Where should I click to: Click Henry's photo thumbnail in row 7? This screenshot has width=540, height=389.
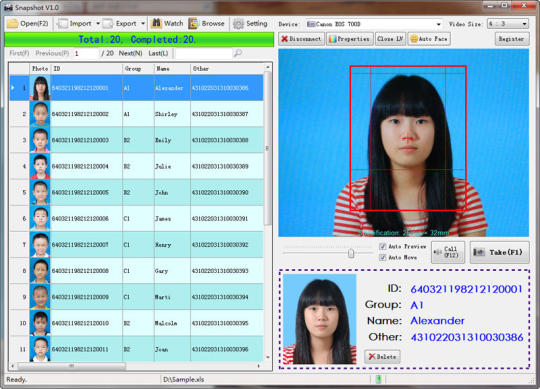(40, 245)
